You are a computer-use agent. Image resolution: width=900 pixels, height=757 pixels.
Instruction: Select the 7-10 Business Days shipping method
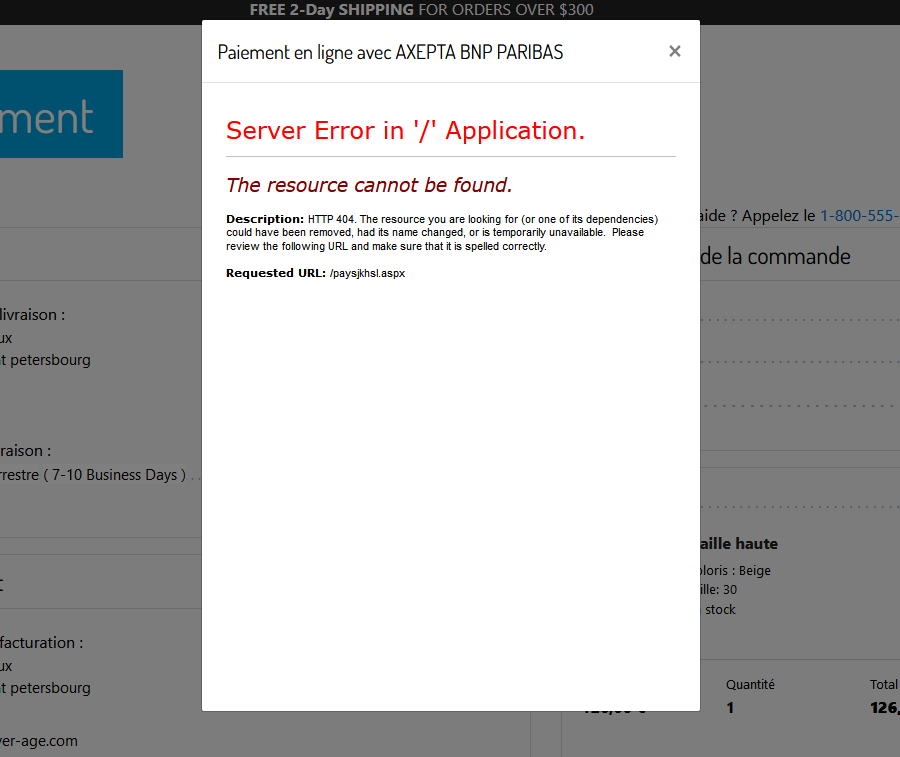93,475
